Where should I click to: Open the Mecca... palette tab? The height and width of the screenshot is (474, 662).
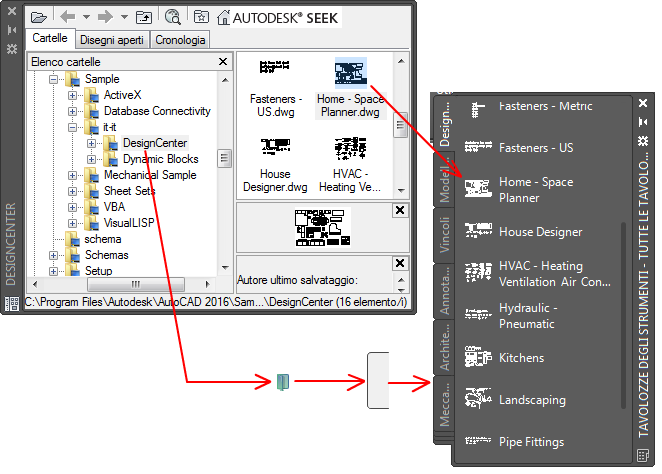click(445, 404)
